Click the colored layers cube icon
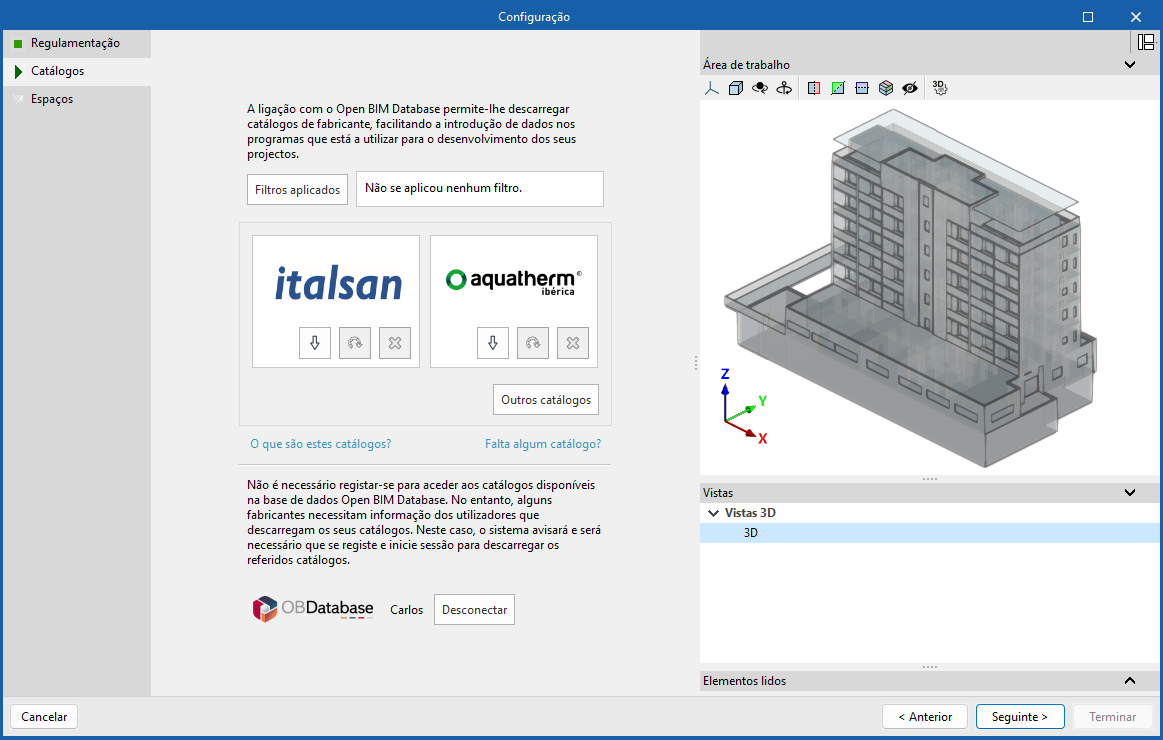 pyautogui.click(x=885, y=88)
